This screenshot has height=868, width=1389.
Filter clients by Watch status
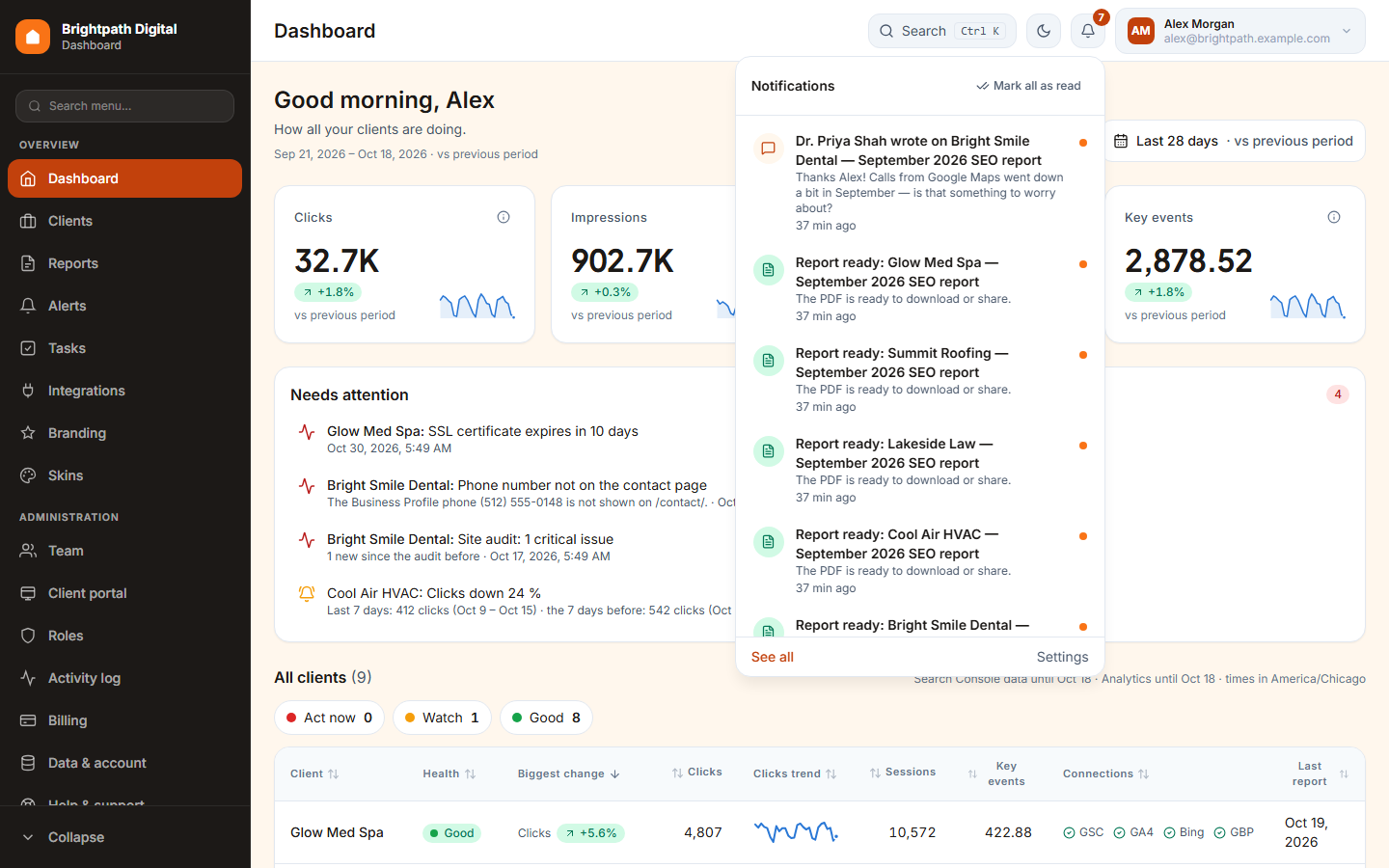pos(442,718)
